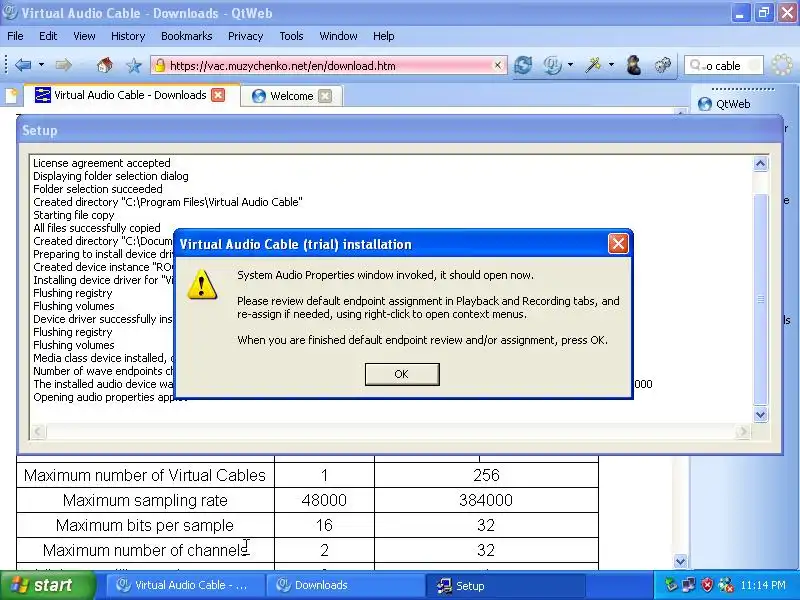
Task: Click the padlock icon in the address bar
Action: (160, 65)
